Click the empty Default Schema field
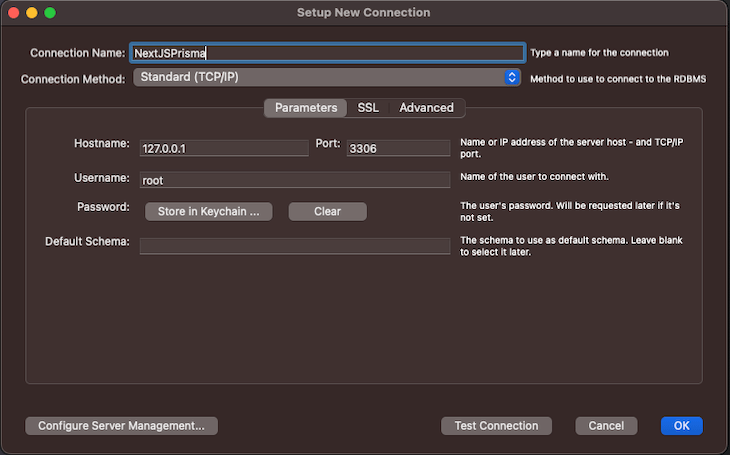The image size is (730, 455). pos(294,246)
